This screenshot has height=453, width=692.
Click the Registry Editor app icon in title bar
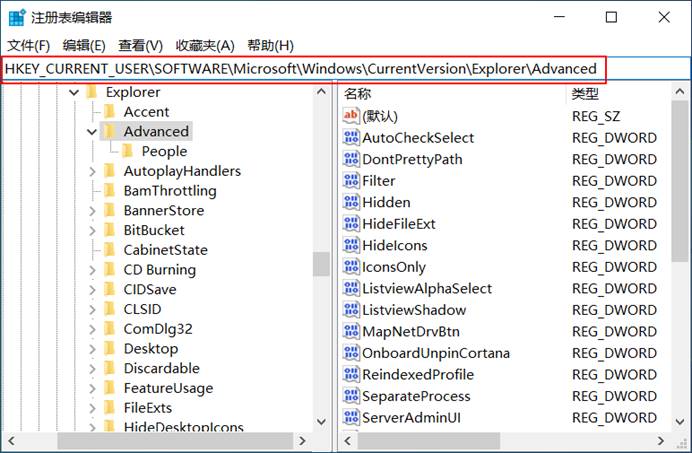pyautogui.click(x=16, y=17)
